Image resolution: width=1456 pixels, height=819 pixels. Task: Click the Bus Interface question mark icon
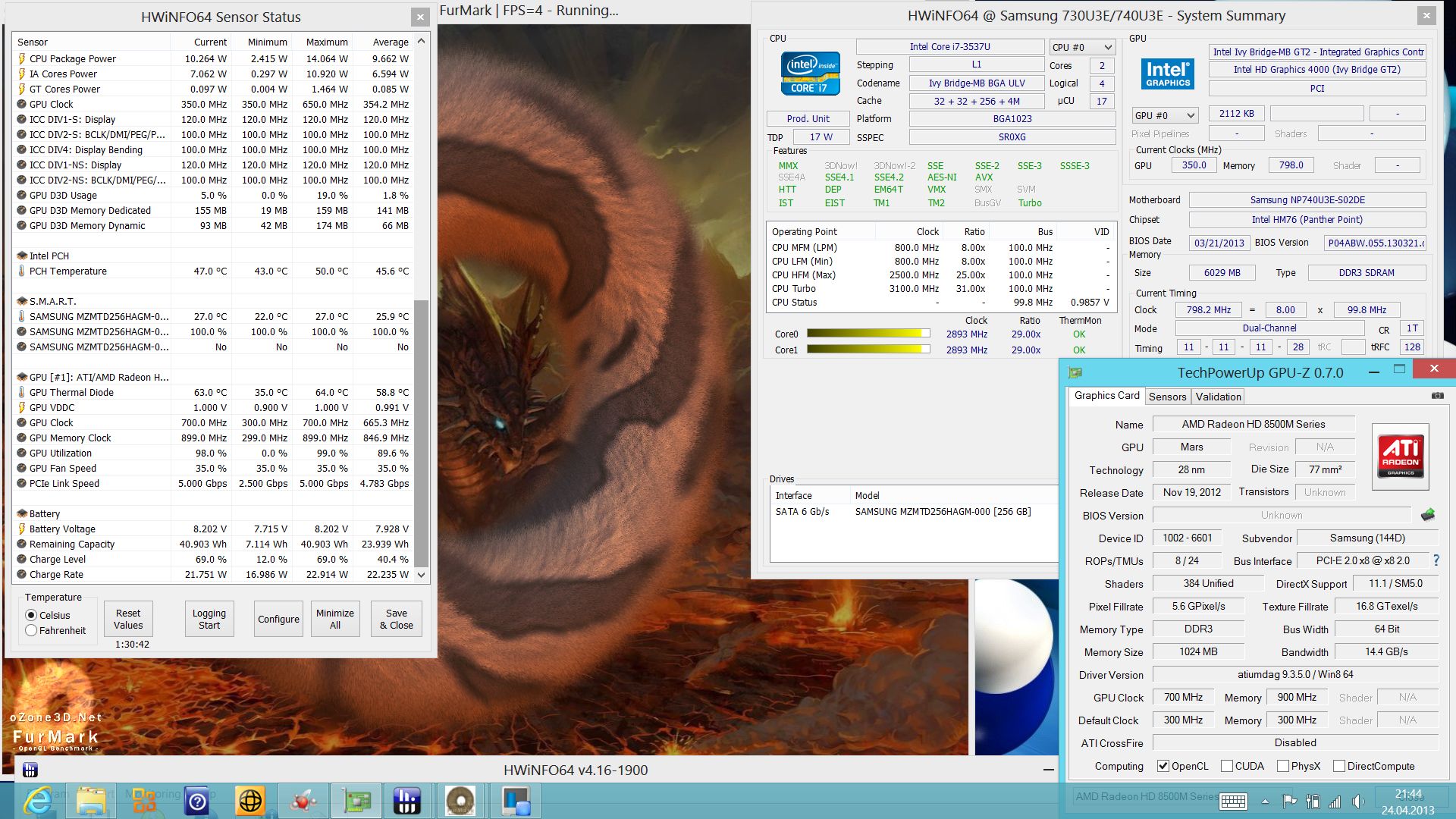pyautogui.click(x=1436, y=560)
